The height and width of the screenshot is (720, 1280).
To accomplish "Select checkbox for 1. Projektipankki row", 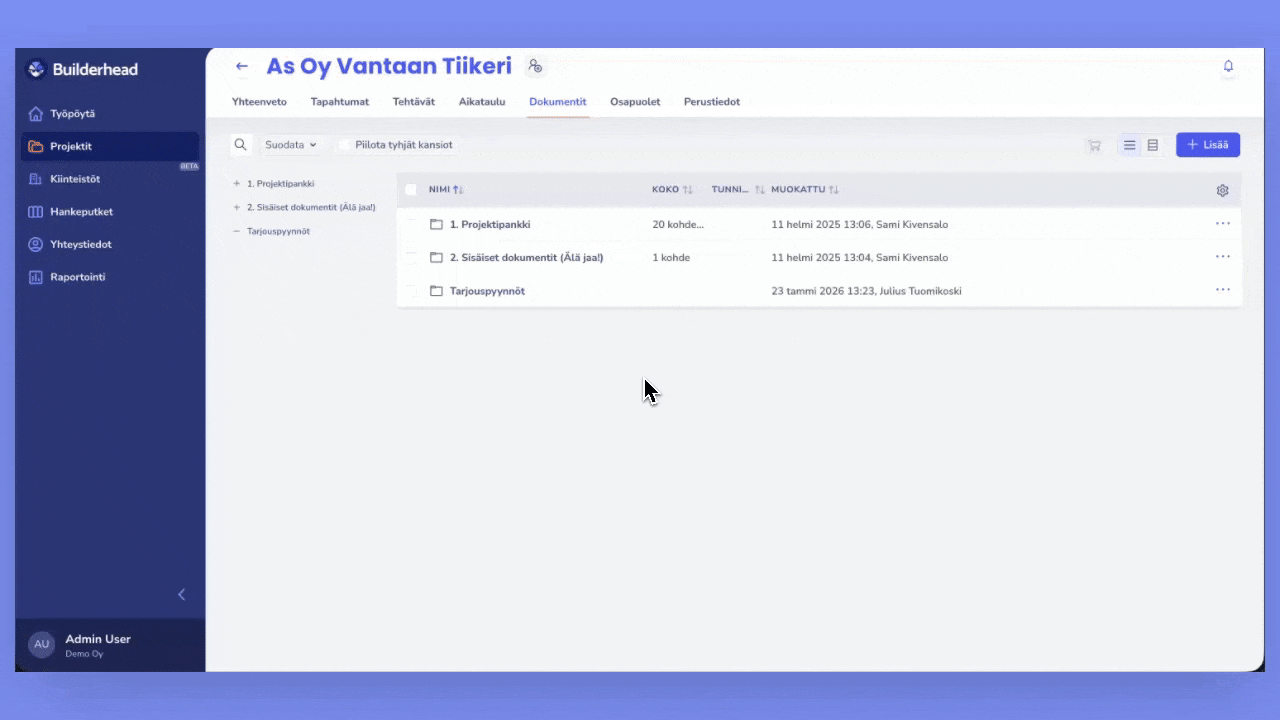I will coord(411,224).
